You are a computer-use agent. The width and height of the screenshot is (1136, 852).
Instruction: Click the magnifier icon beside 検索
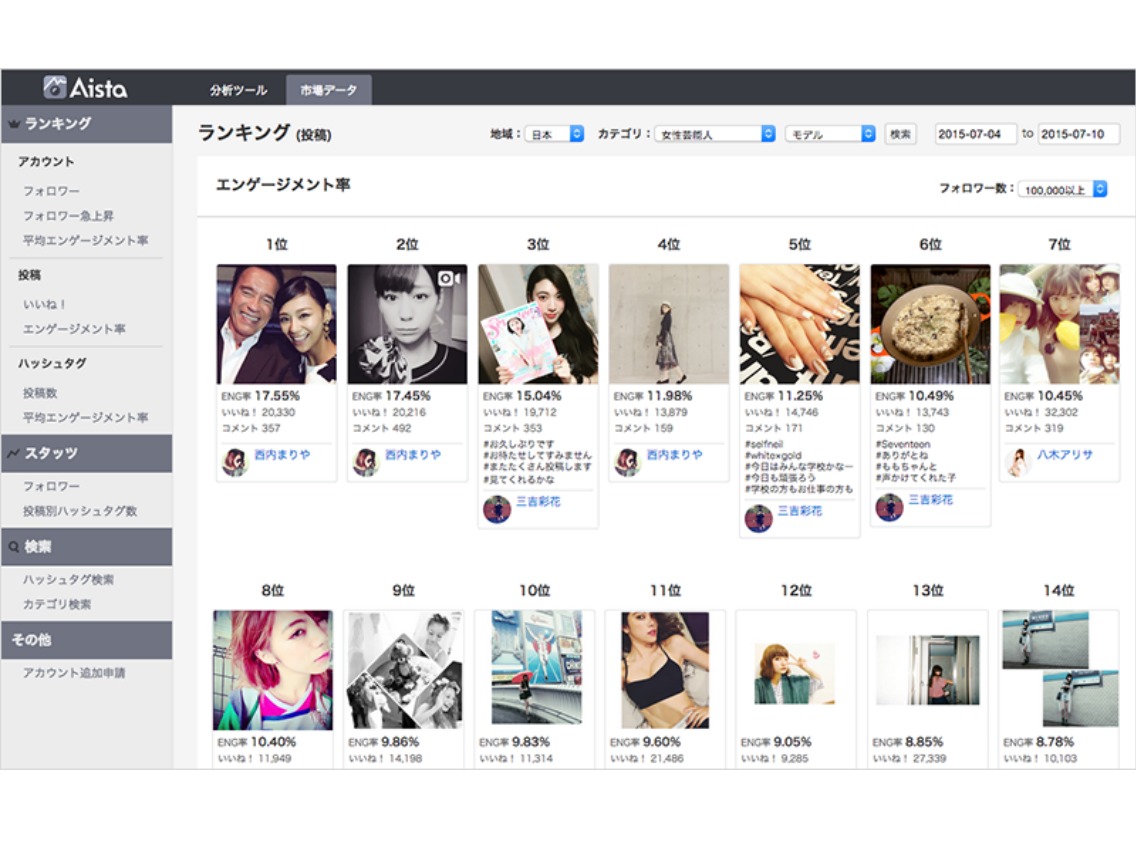pyautogui.click(x=14, y=547)
